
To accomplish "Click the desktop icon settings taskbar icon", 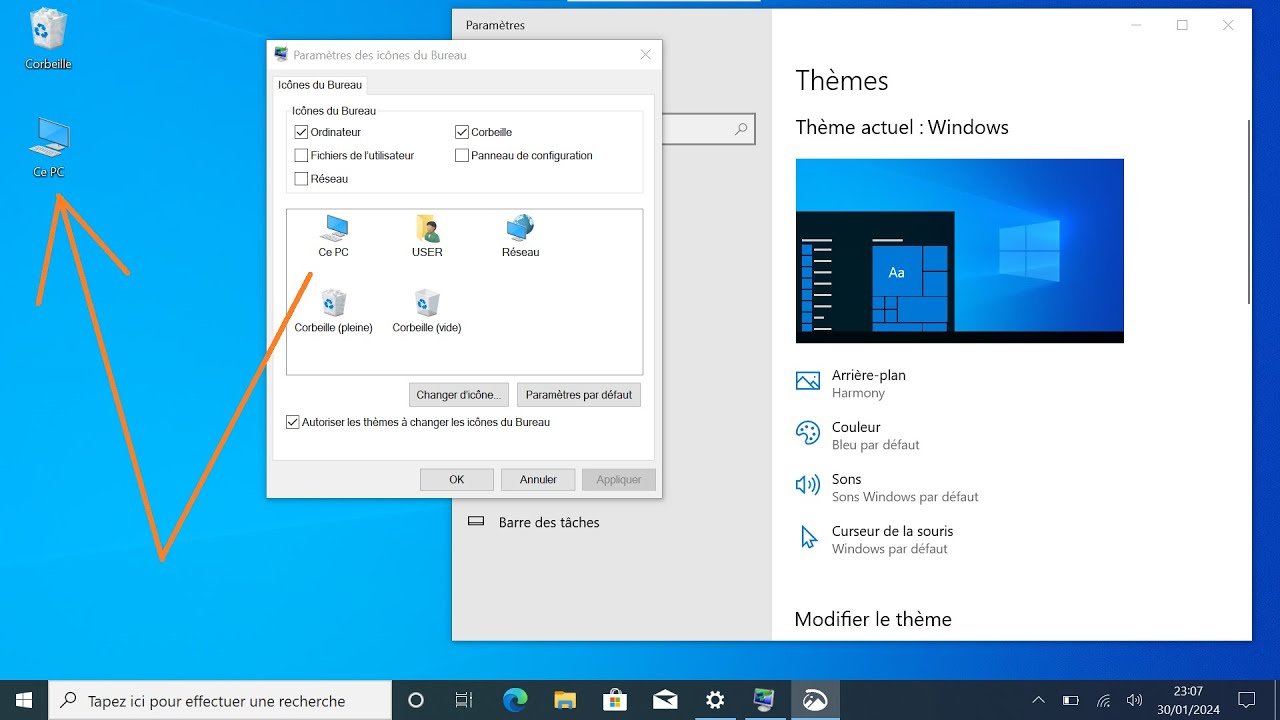I will [x=765, y=700].
